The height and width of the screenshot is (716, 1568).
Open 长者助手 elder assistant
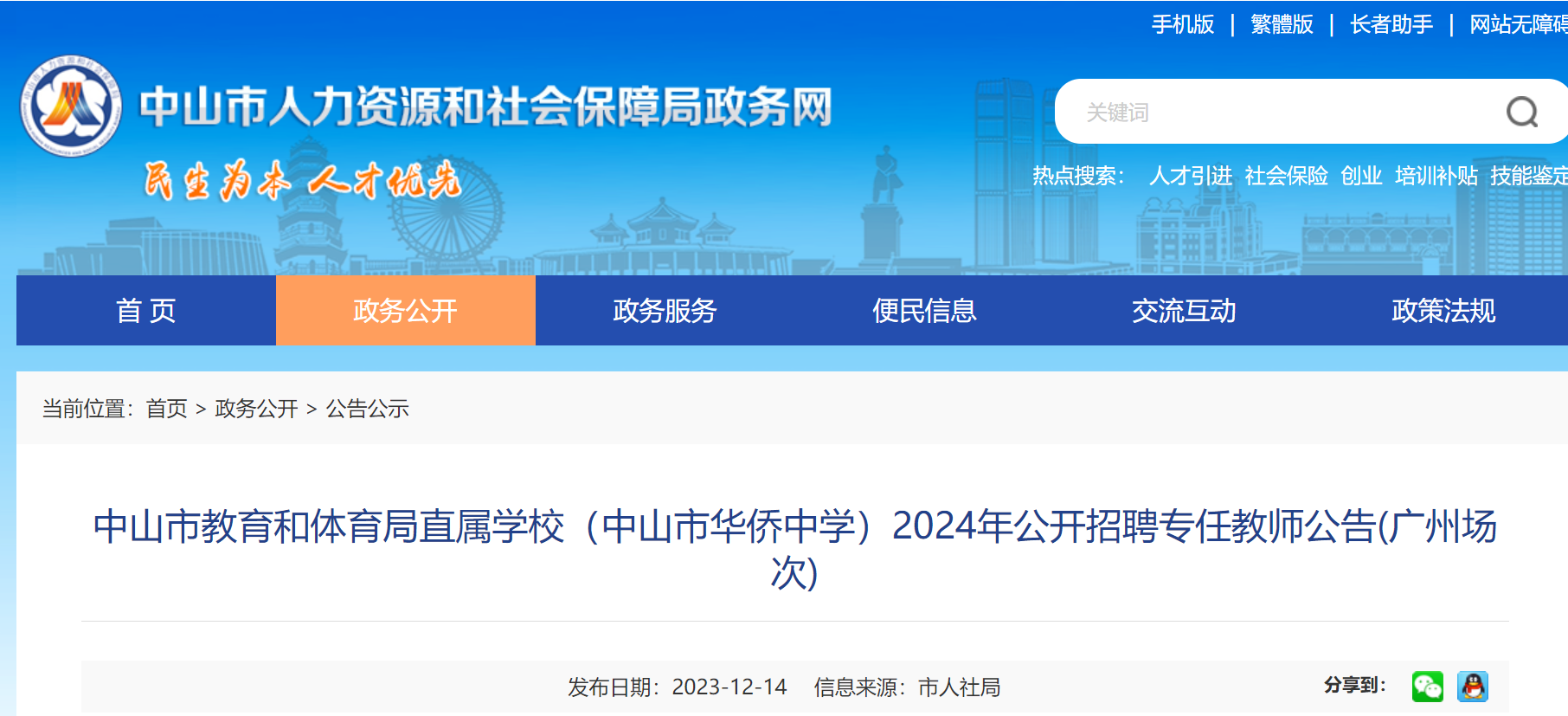(x=1391, y=24)
